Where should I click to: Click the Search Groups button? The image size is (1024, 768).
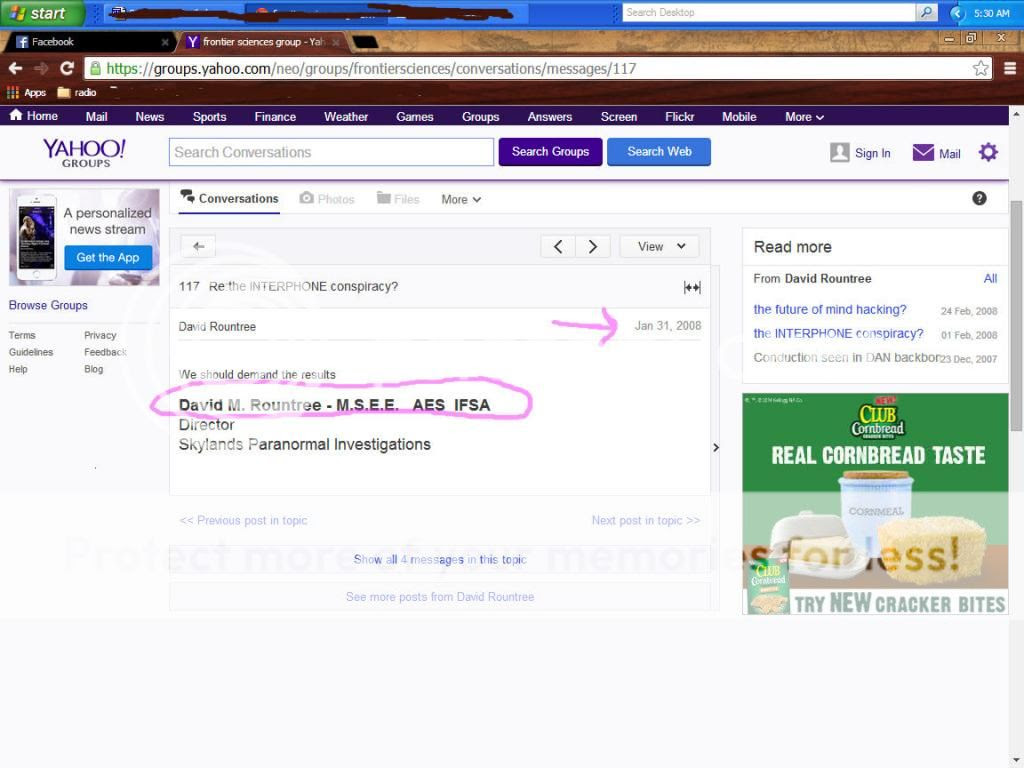click(x=551, y=152)
